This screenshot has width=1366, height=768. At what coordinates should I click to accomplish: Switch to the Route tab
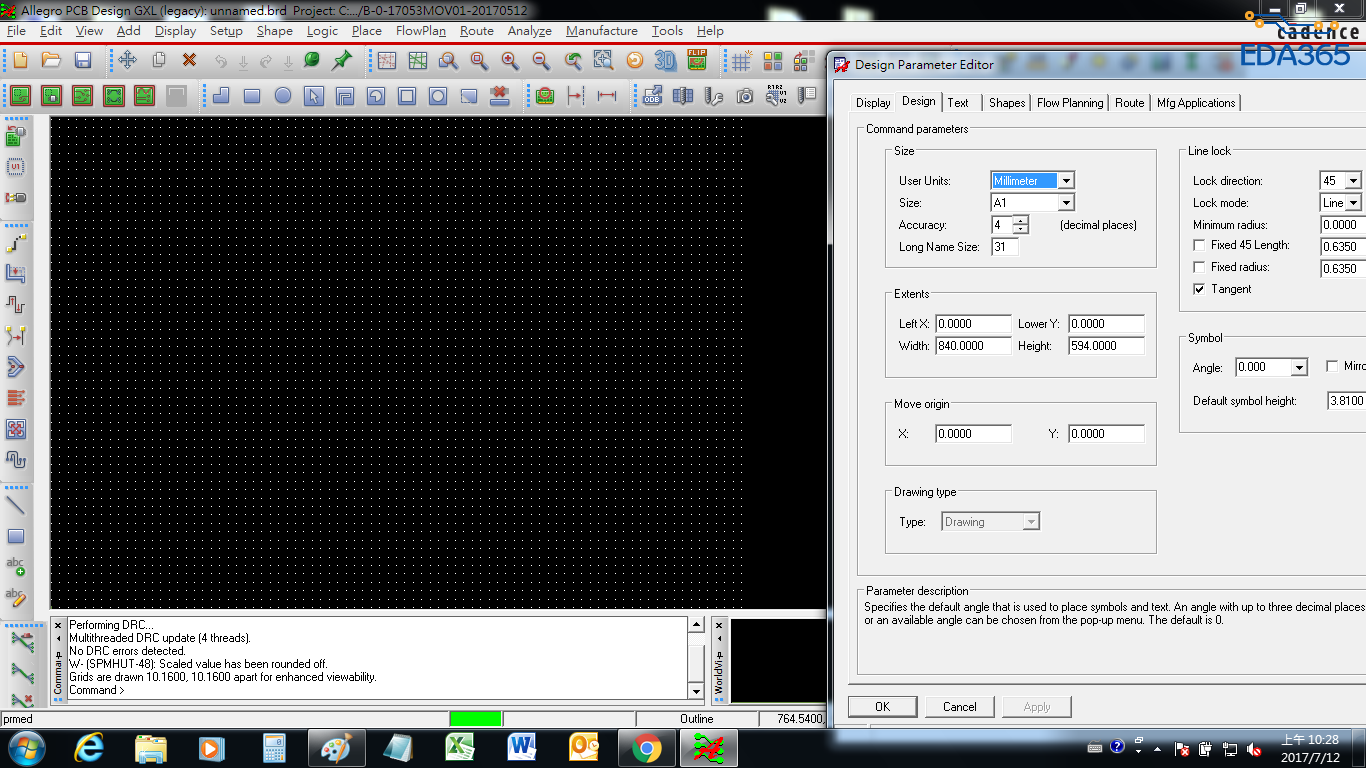pos(1130,103)
